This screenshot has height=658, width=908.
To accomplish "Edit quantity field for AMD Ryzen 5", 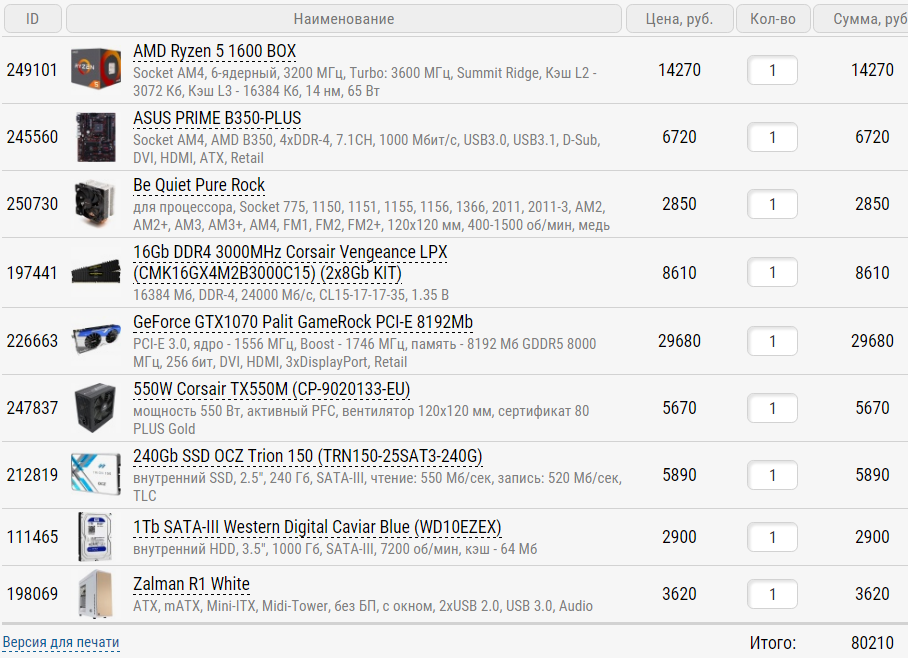I will [x=772, y=71].
